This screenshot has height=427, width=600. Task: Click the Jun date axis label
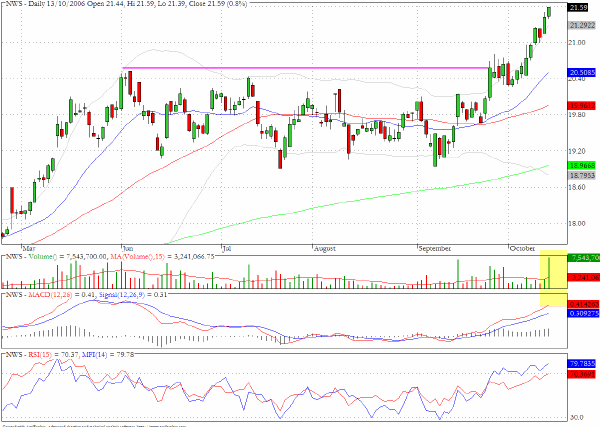[x=127, y=248]
